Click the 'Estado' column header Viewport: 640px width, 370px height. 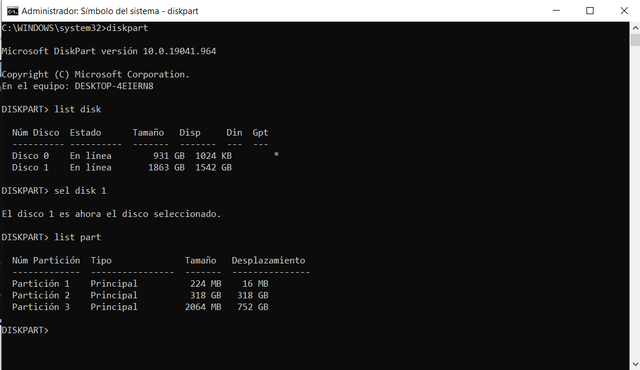pyautogui.click(x=85, y=133)
